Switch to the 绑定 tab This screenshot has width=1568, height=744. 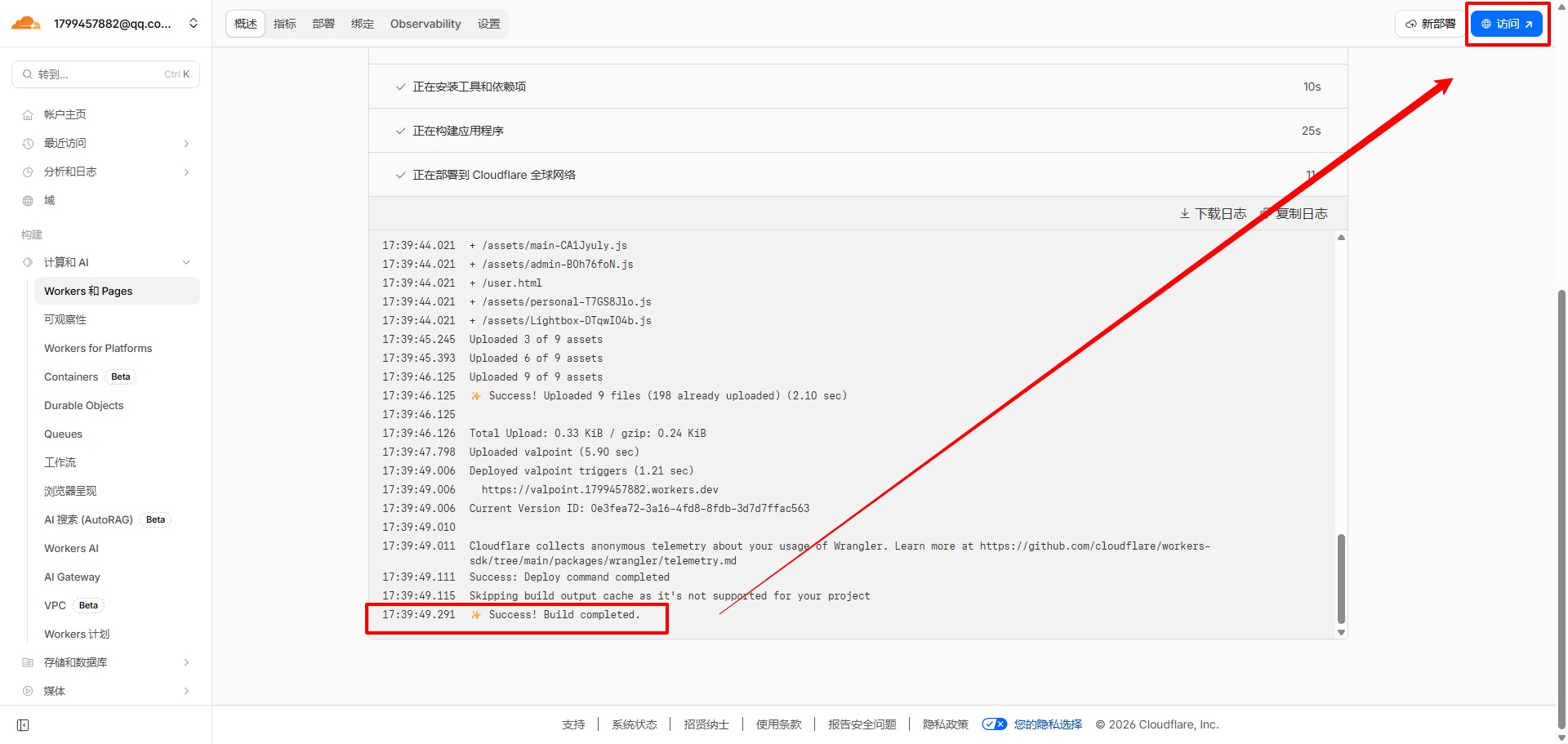[x=363, y=24]
